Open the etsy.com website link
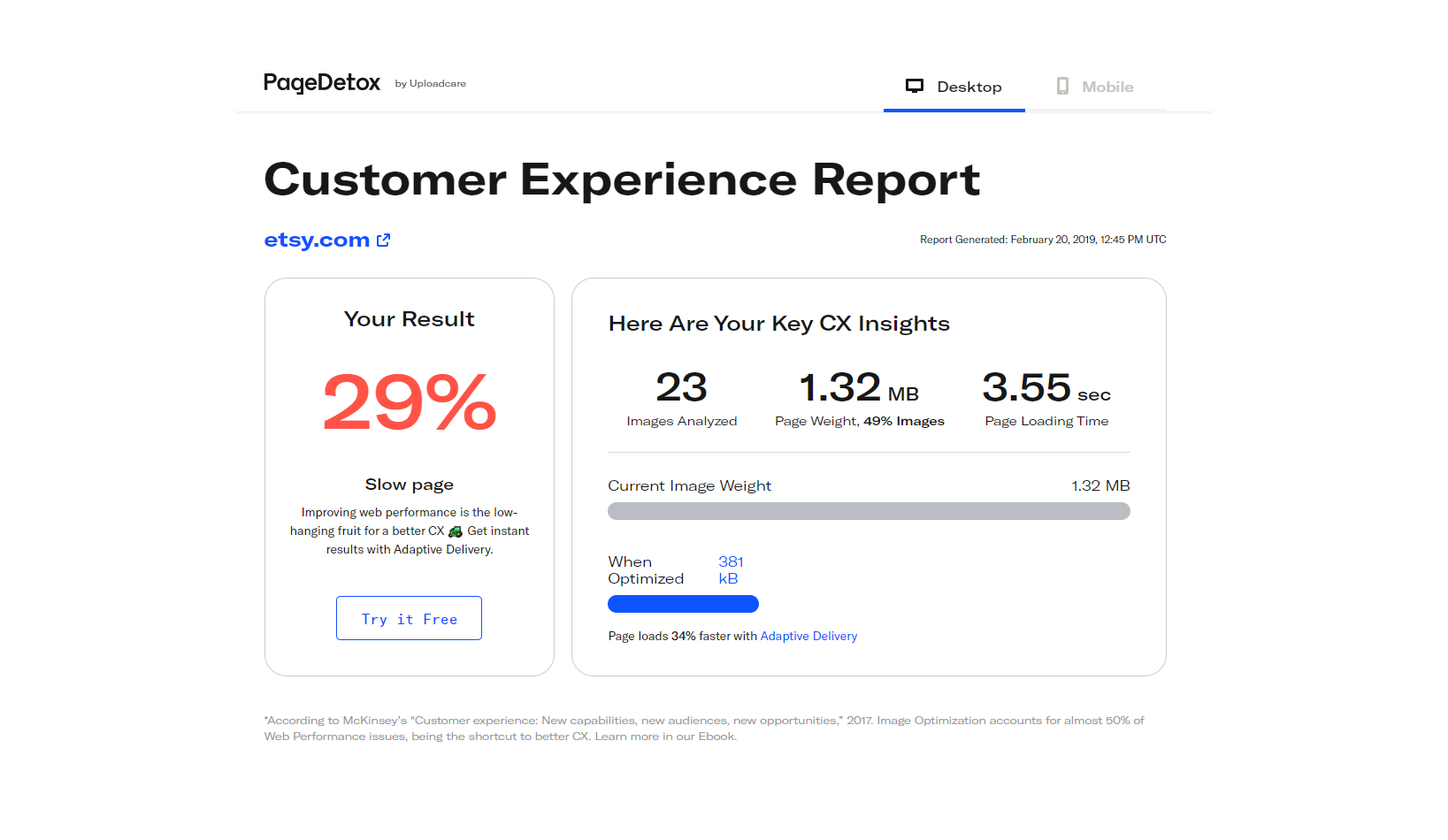1448x840 pixels. tap(316, 239)
